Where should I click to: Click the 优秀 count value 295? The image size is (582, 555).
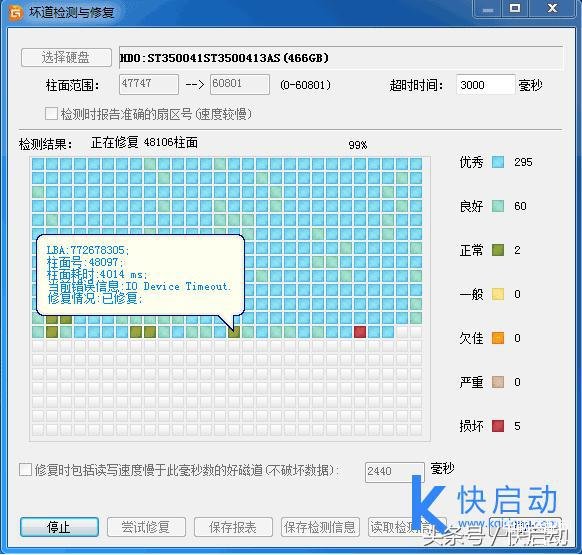(523, 162)
